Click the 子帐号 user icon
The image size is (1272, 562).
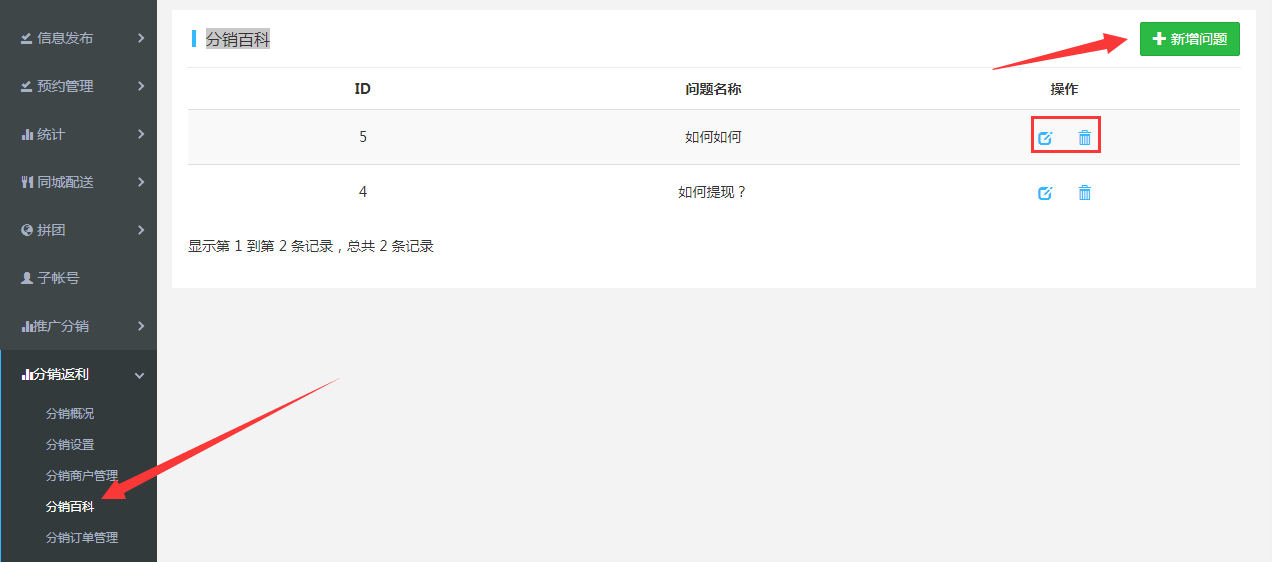[27, 278]
